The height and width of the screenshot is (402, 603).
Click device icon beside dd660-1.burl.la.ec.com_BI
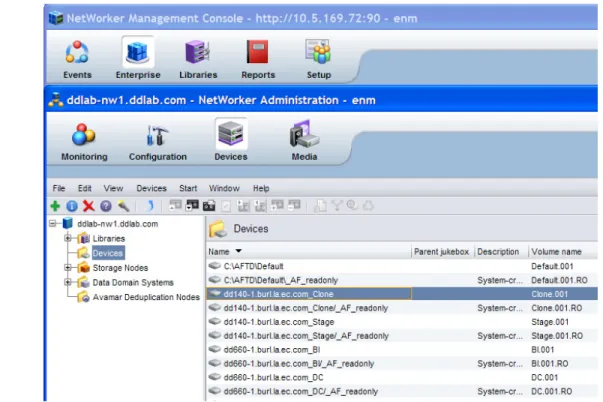[x=215, y=349]
